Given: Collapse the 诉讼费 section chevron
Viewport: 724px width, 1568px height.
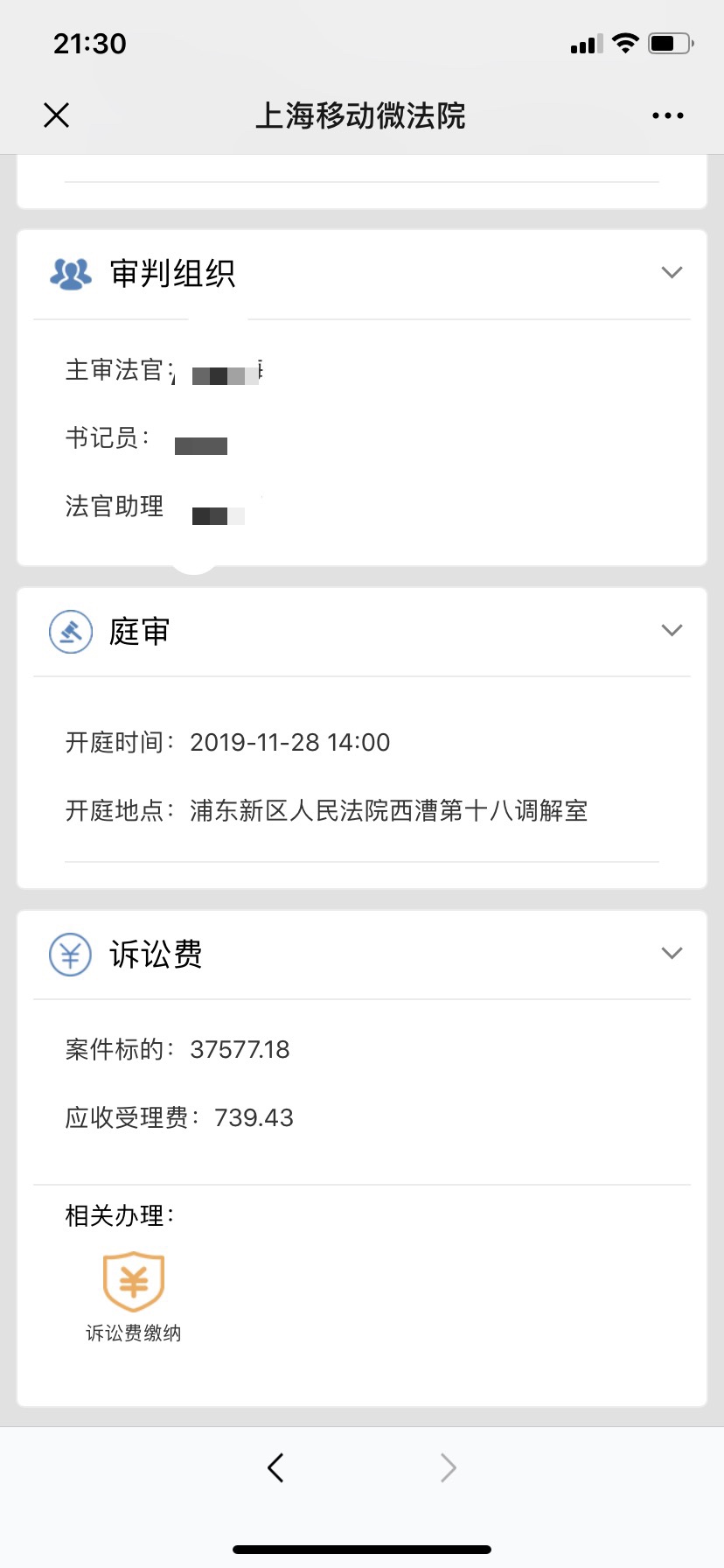Looking at the screenshot, I should coord(672,953).
